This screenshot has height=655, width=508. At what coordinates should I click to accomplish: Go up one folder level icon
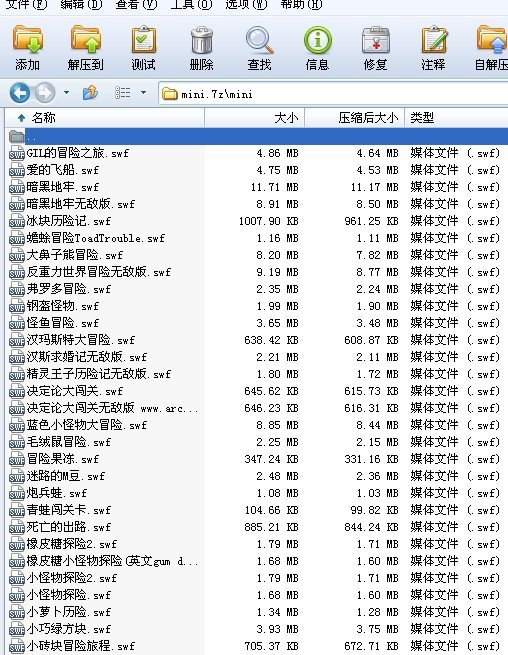coord(90,93)
